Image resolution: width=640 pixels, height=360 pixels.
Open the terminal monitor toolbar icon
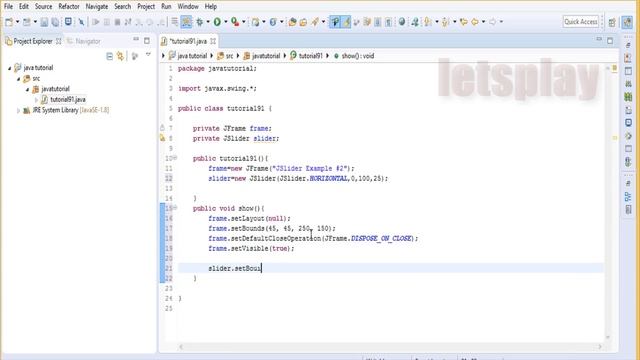click(68, 21)
